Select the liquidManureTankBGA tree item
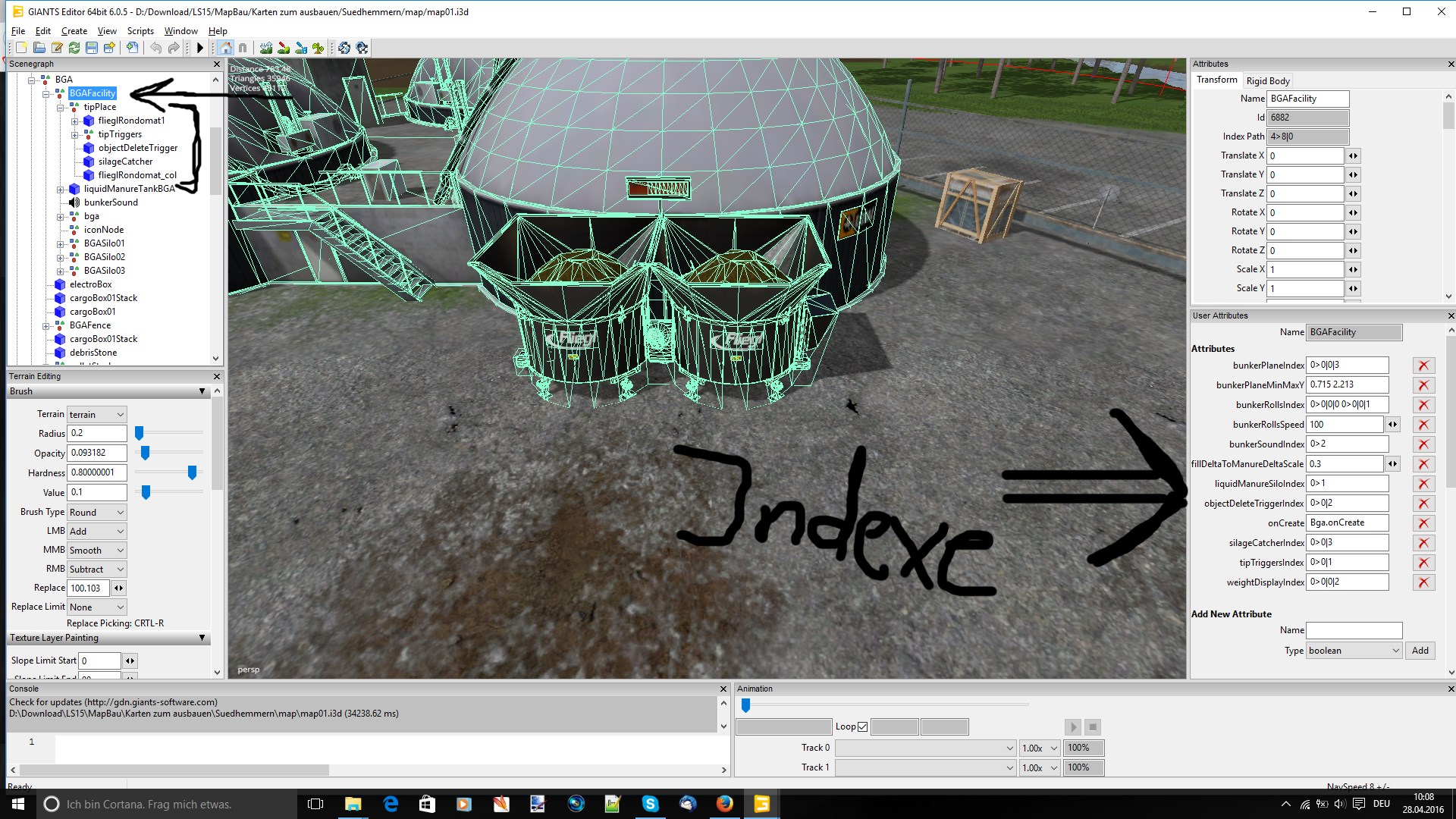Image resolution: width=1456 pixels, height=819 pixels. 129,189
